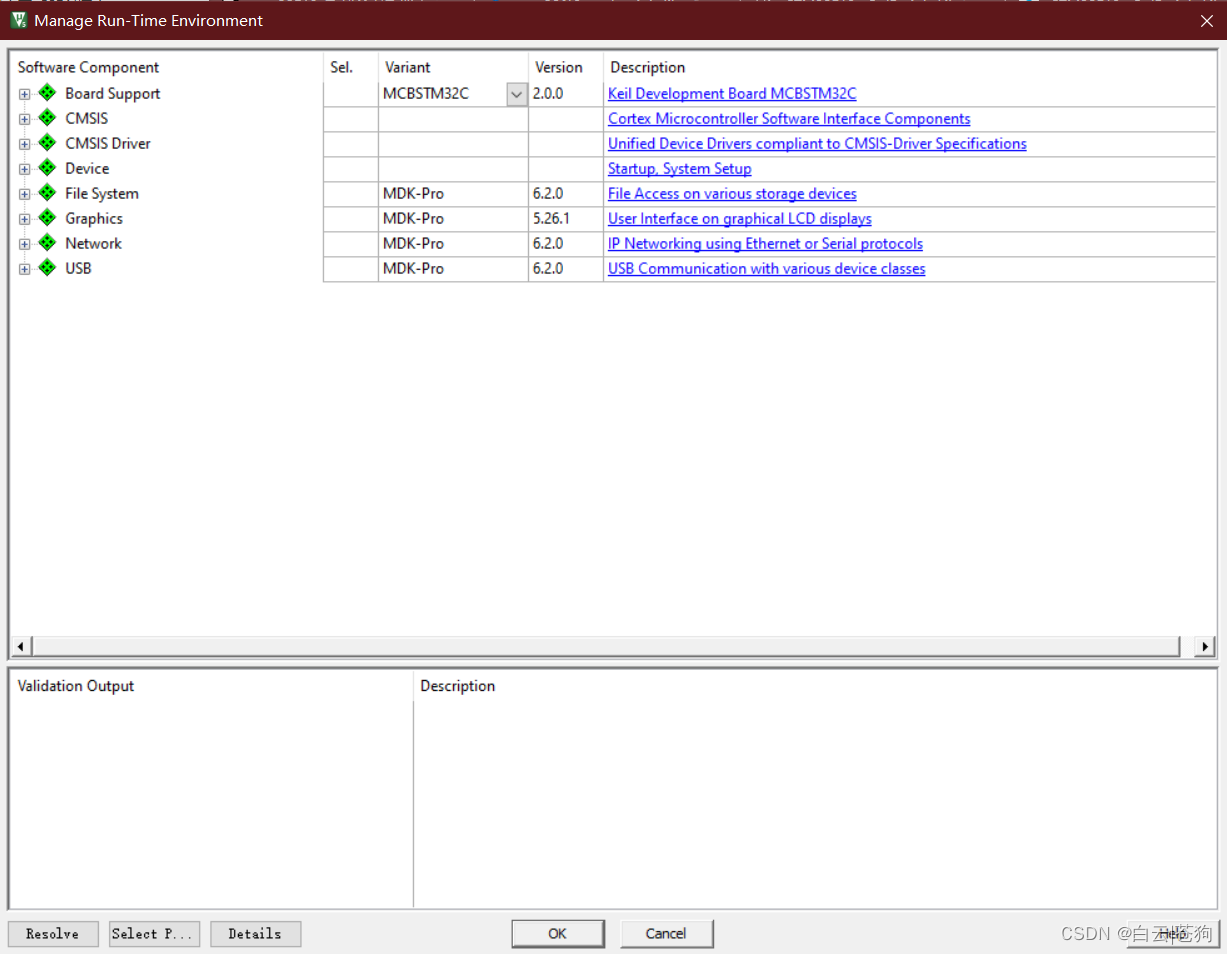Click the MDK-Pro variant in File System row
This screenshot has width=1227, height=954.
(413, 194)
